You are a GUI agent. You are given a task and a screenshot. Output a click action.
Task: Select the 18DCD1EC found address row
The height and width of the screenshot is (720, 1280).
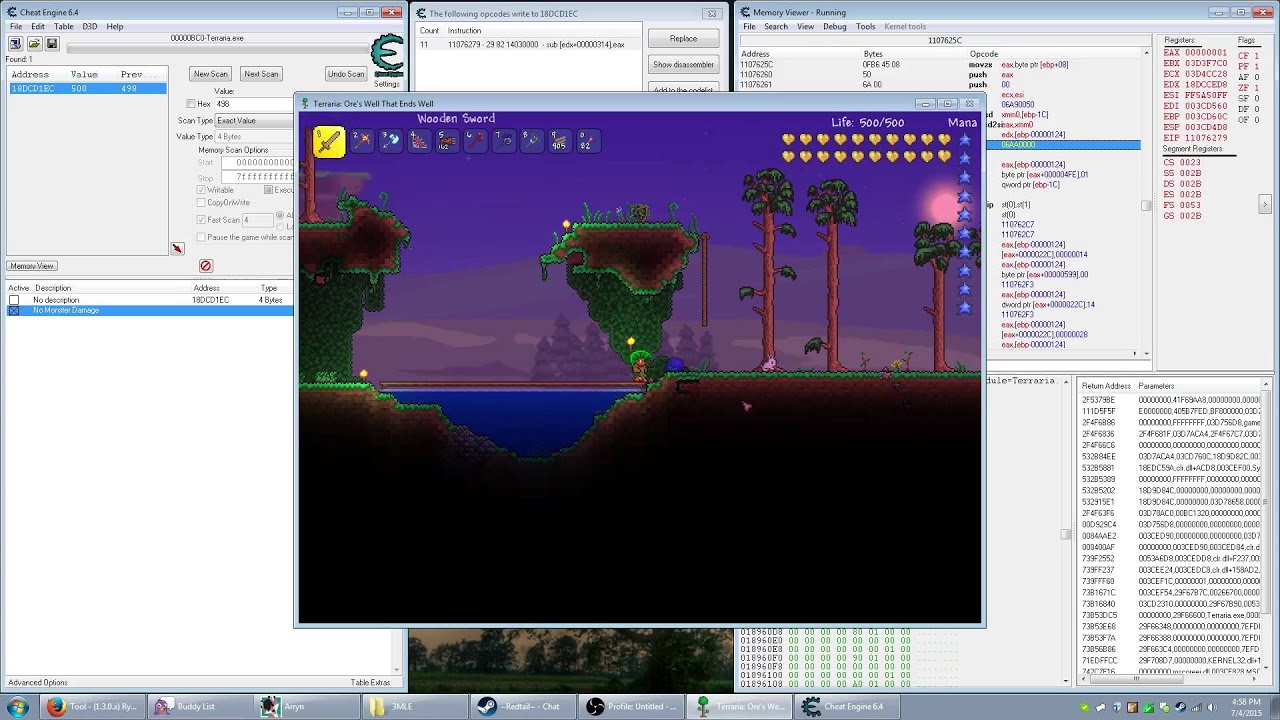(x=87, y=89)
